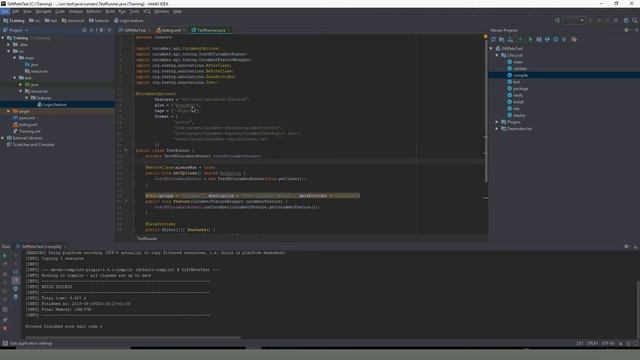Screen dimensions: 640x360
Task: Expand the .idea folder in Project tree
Action: (x=9, y=44)
